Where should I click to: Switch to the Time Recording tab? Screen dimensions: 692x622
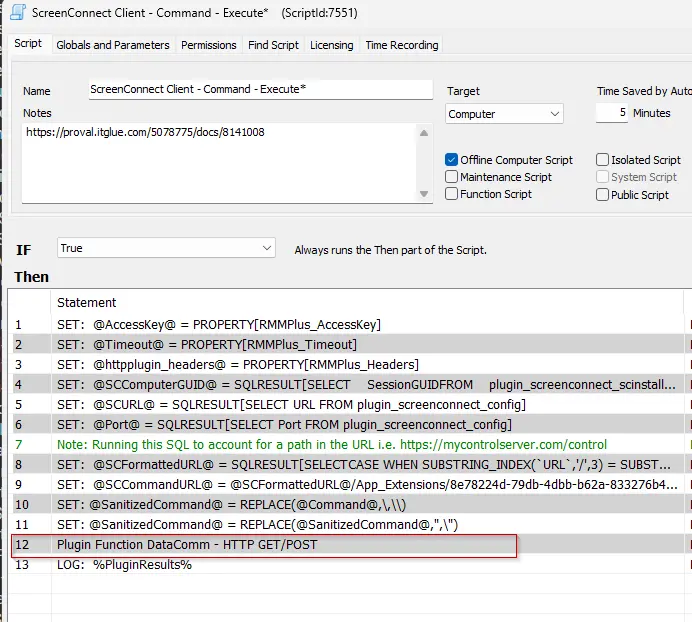click(x=402, y=45)
